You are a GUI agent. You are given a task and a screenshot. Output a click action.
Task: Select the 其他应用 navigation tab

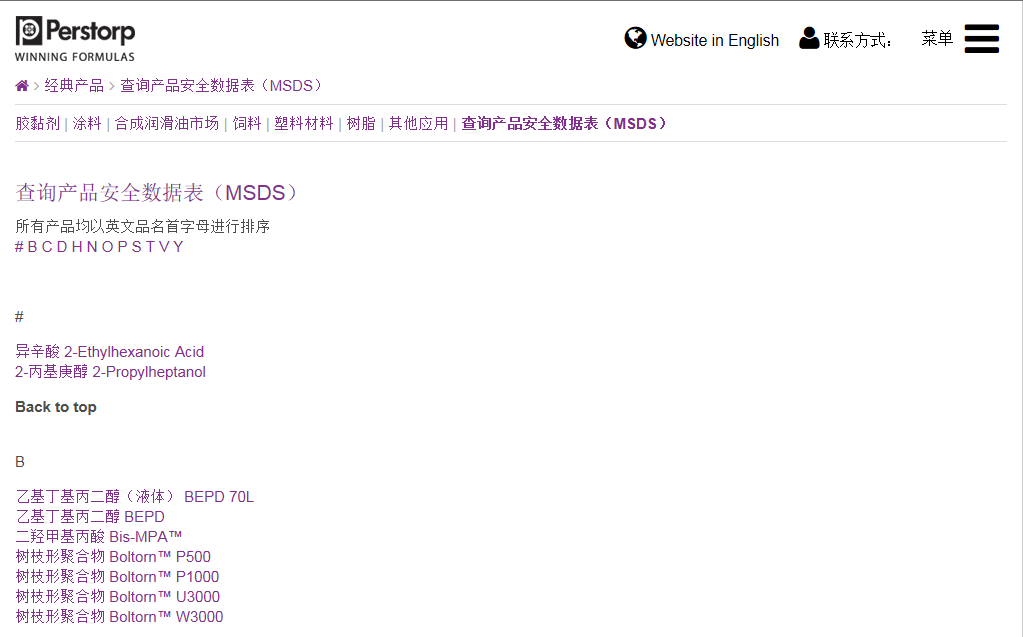pos(418,123)
